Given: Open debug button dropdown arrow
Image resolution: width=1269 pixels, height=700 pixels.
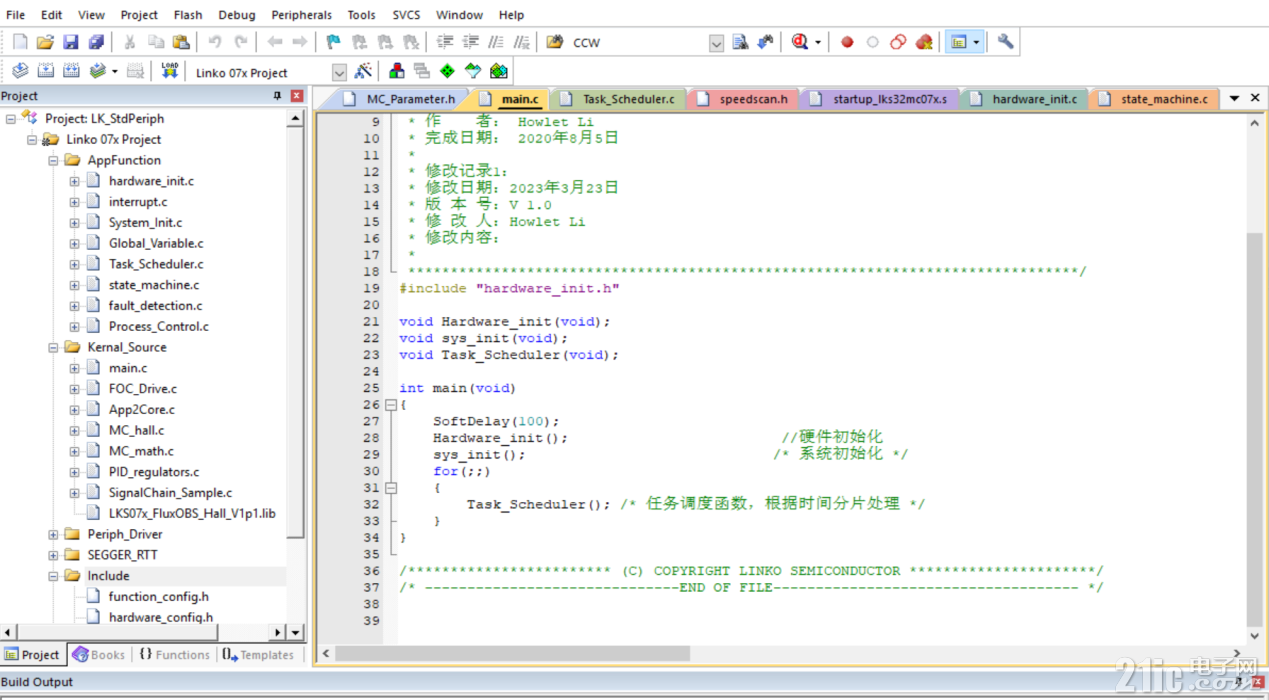Looking at the screenshot, I should 817,42.
